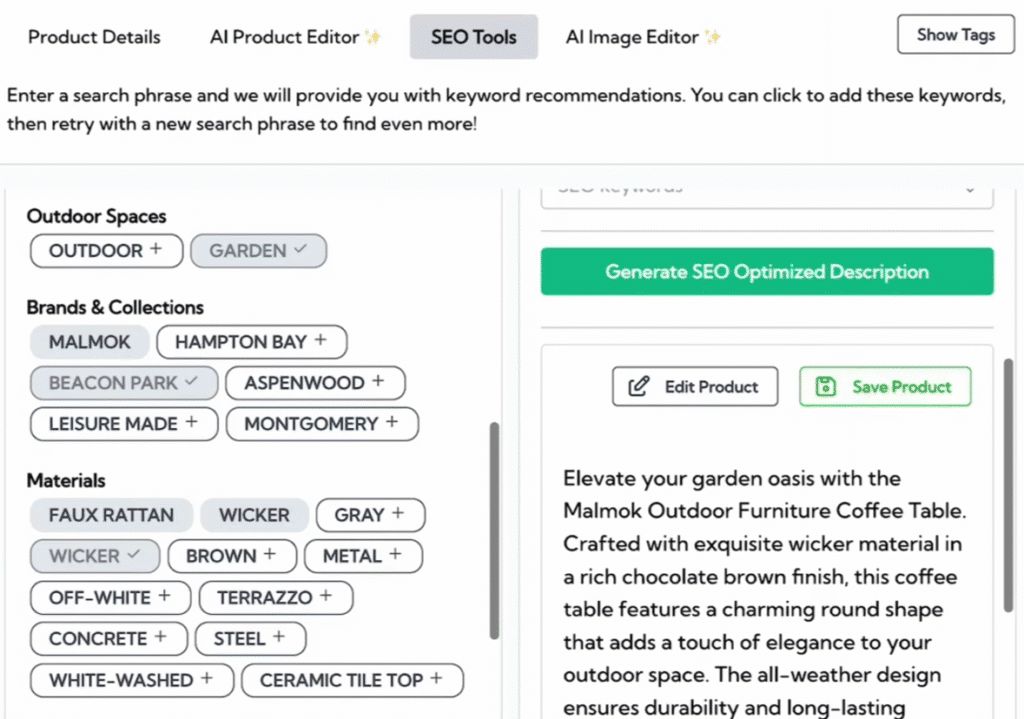Deselect the GARDEN keyword tag
This screenshot has width=1024, height=719.
[259, 251]
